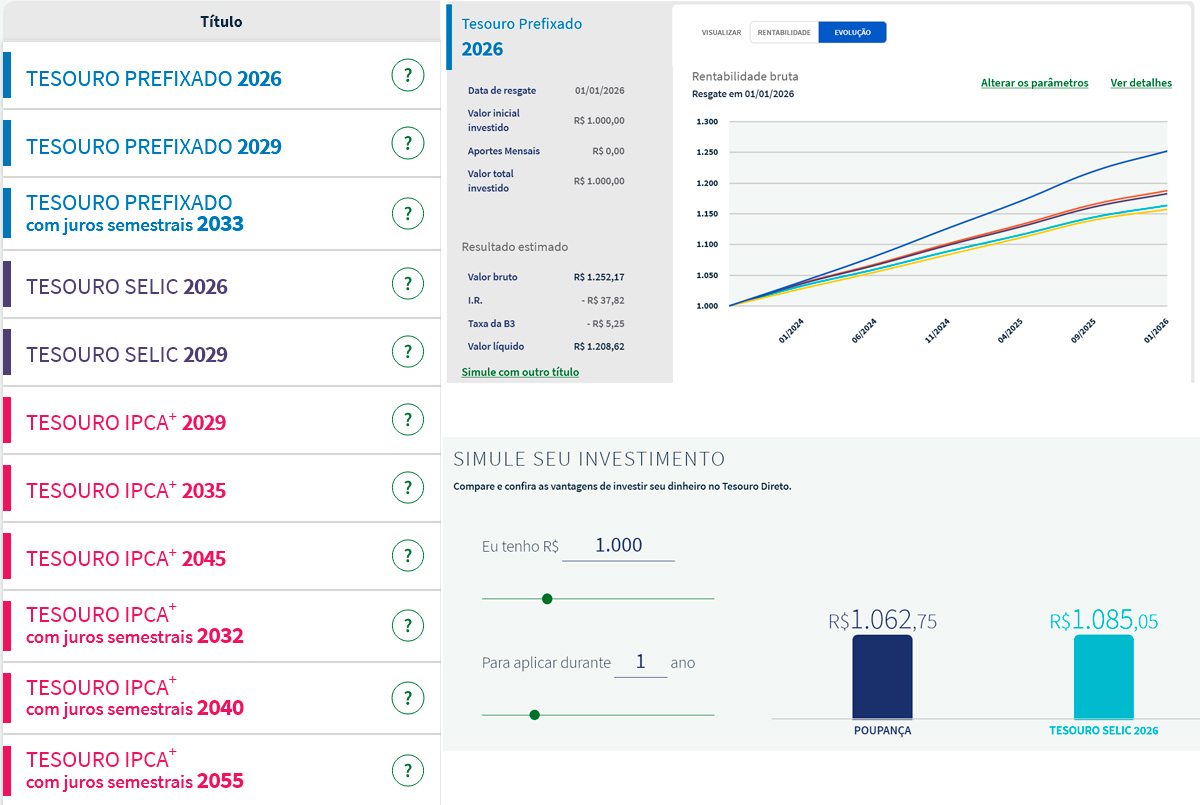Open help icon for Tesouro IPCA+ 2045
Screen dimensions: 1200x805
coord(407,556)
